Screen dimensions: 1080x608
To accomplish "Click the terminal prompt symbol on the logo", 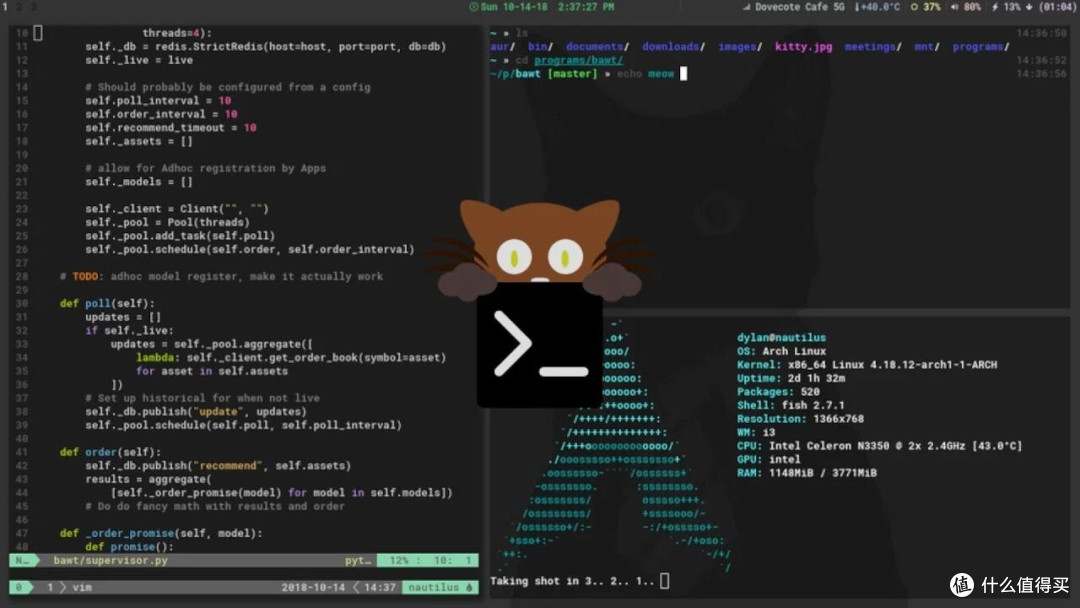I will (541, 344).
